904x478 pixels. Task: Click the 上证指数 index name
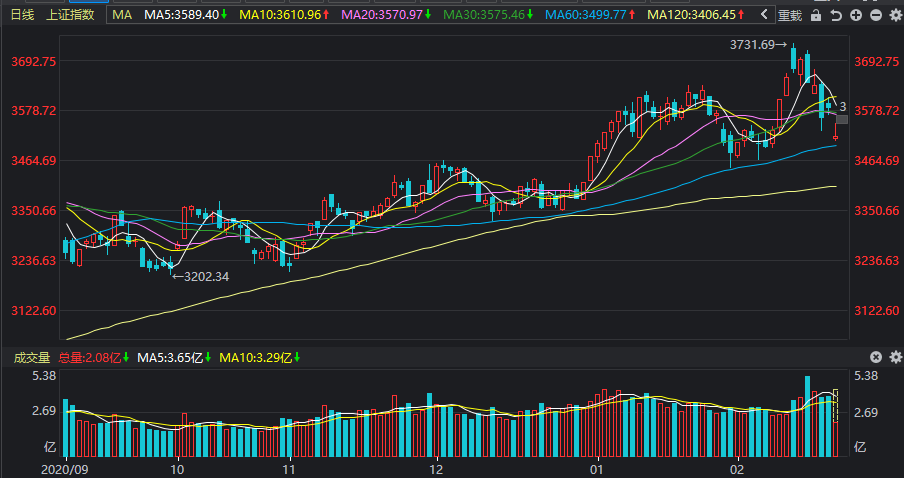(70, 15)
